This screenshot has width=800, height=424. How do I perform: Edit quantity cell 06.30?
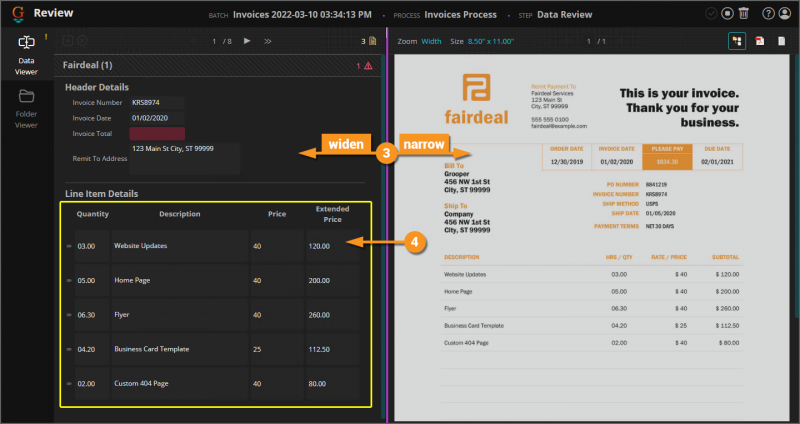[x=92, y=315]
